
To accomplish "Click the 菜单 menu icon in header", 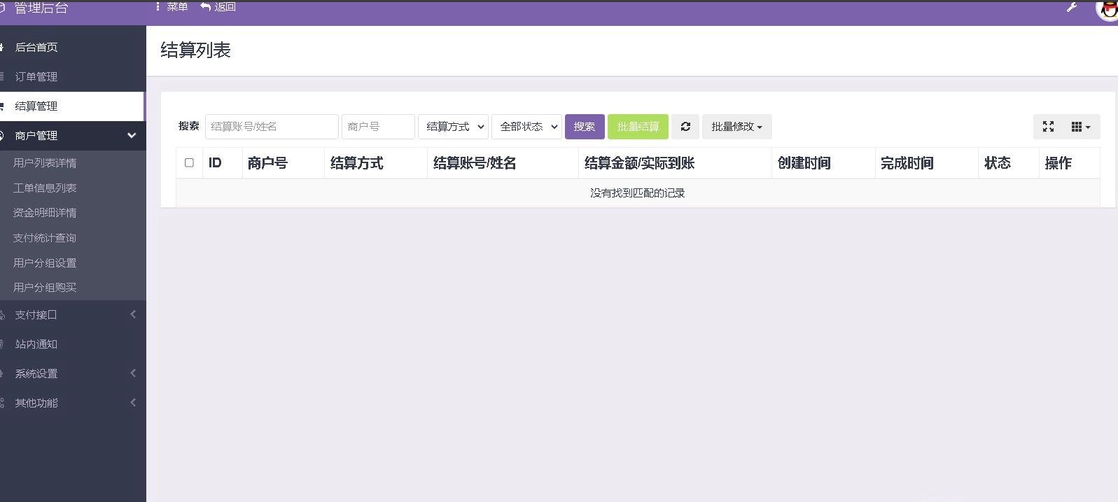I will tap(172, 7).
